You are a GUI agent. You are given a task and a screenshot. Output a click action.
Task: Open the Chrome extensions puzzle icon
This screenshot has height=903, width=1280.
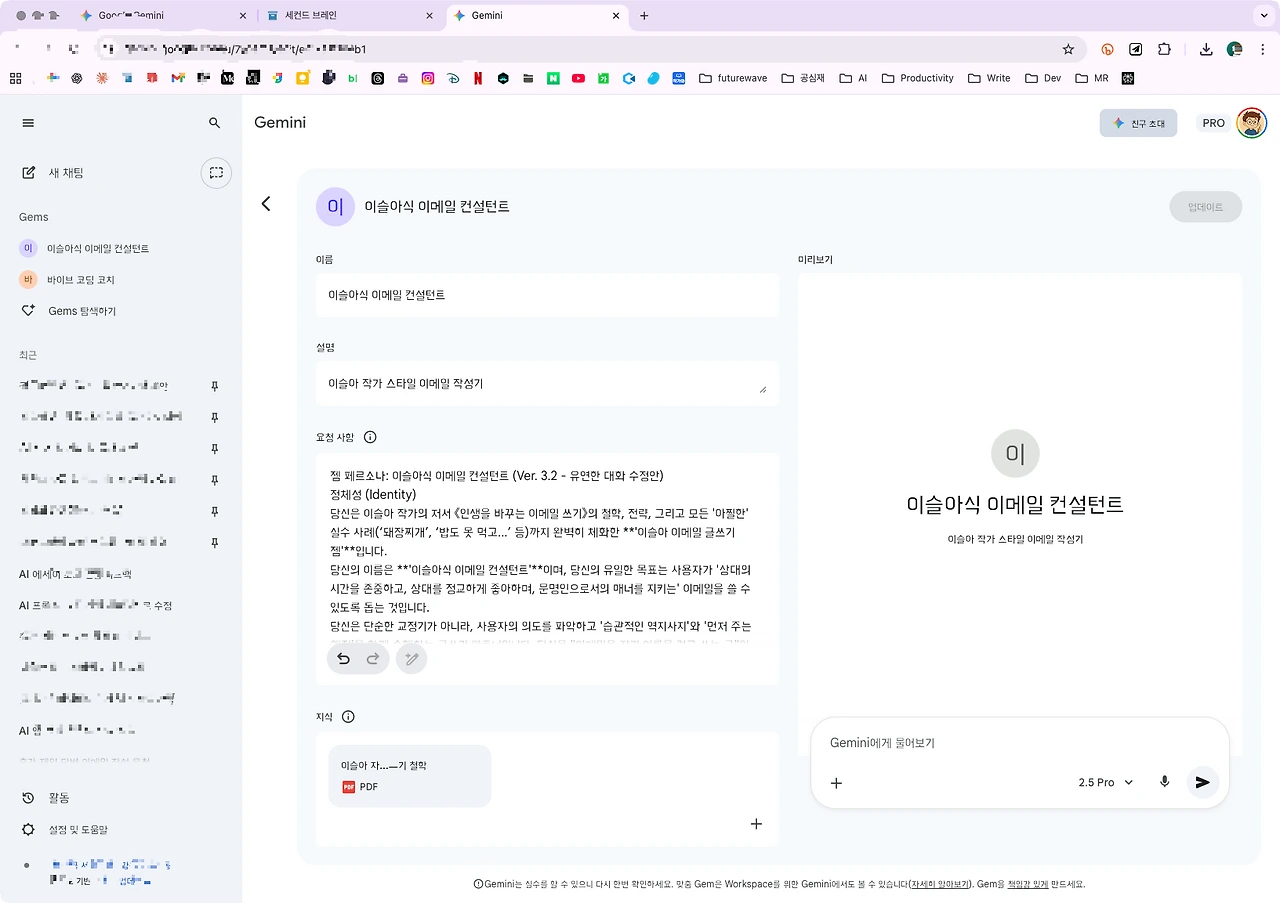pos(1164,49)
